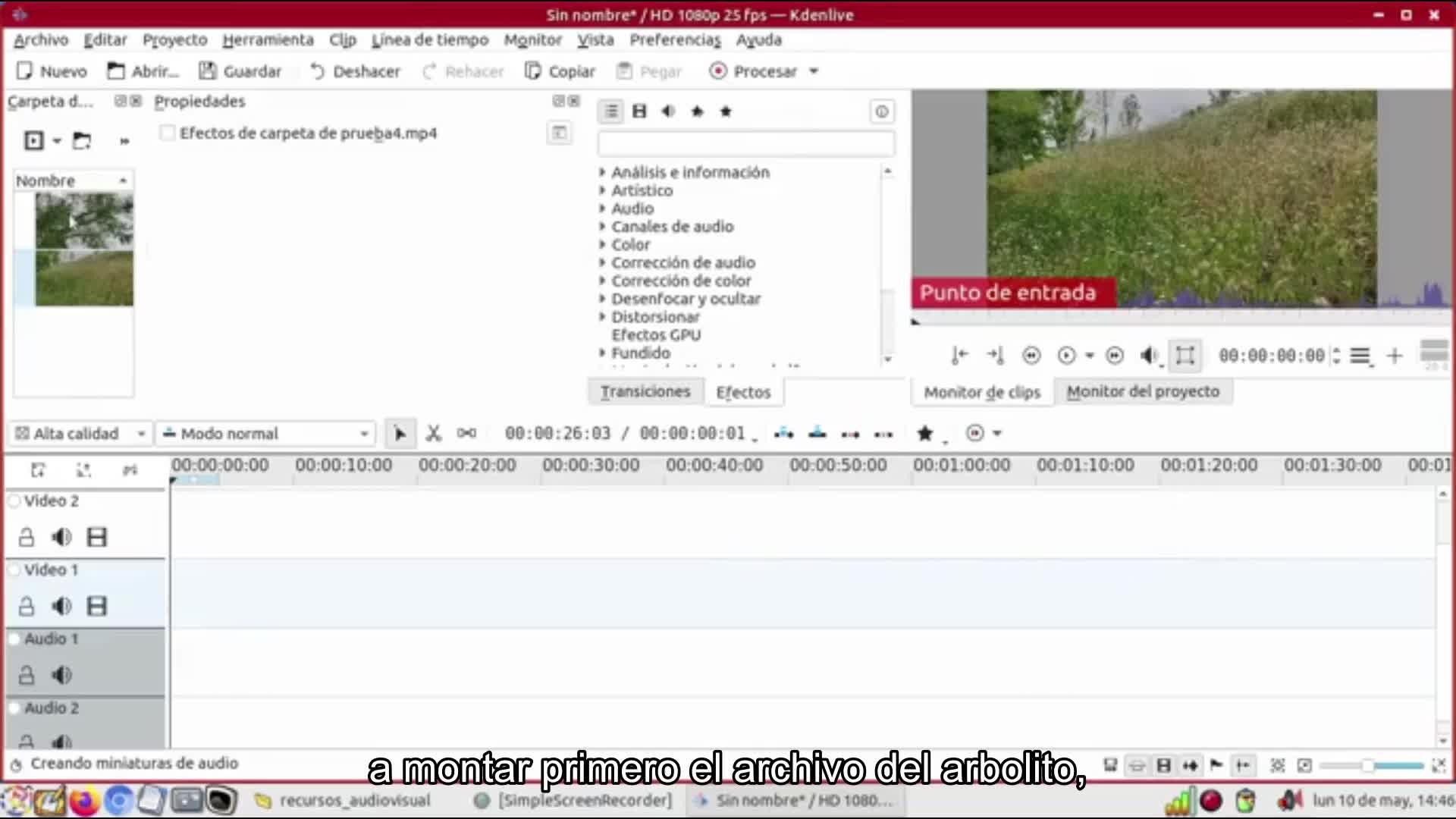Select the spacer tool
The width and height of the screenshot is (1456, 819).
pos(466,433)
